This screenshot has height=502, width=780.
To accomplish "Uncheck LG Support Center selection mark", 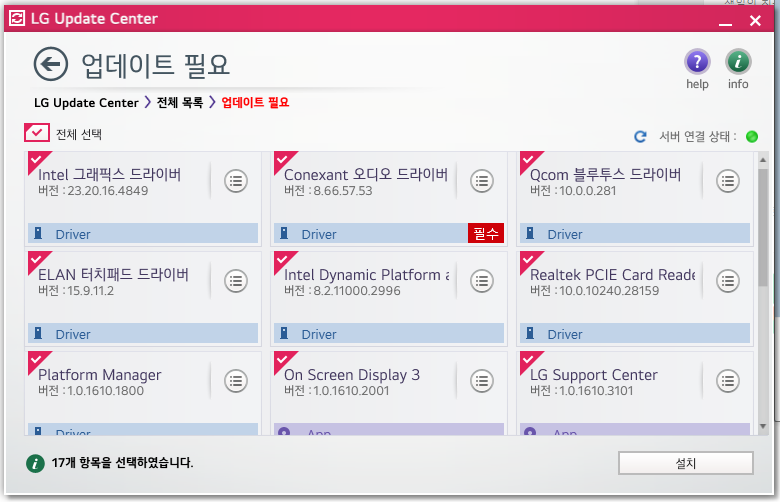I will point(529,360).
